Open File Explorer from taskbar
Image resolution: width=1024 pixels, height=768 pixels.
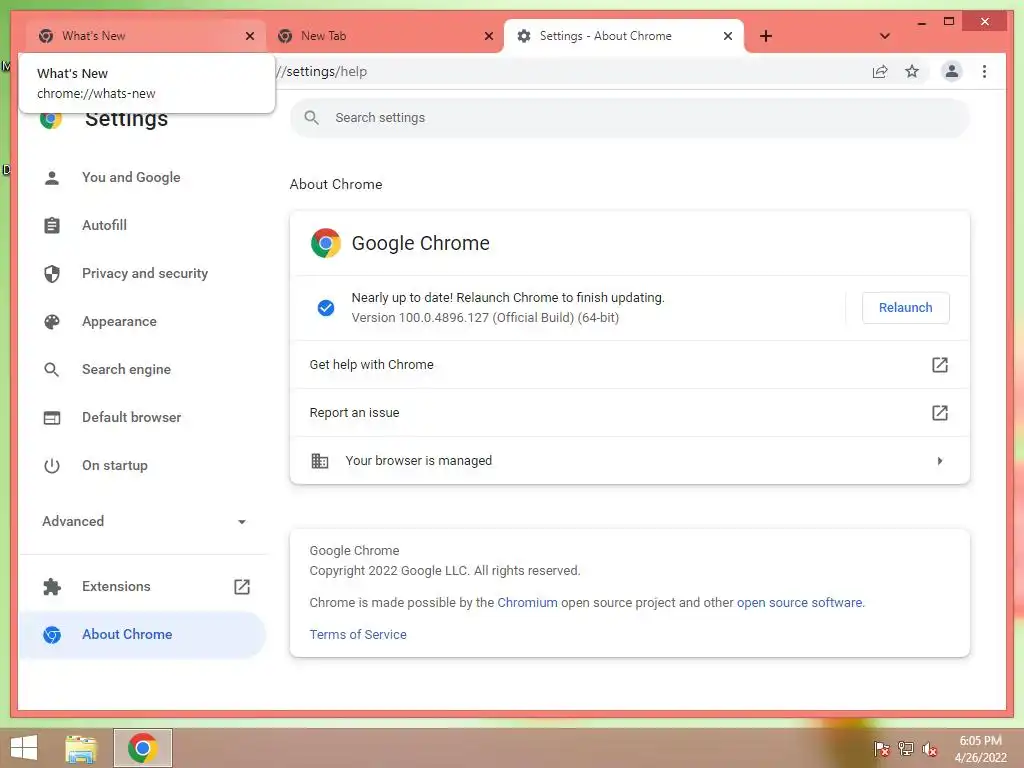coord(81,748)
